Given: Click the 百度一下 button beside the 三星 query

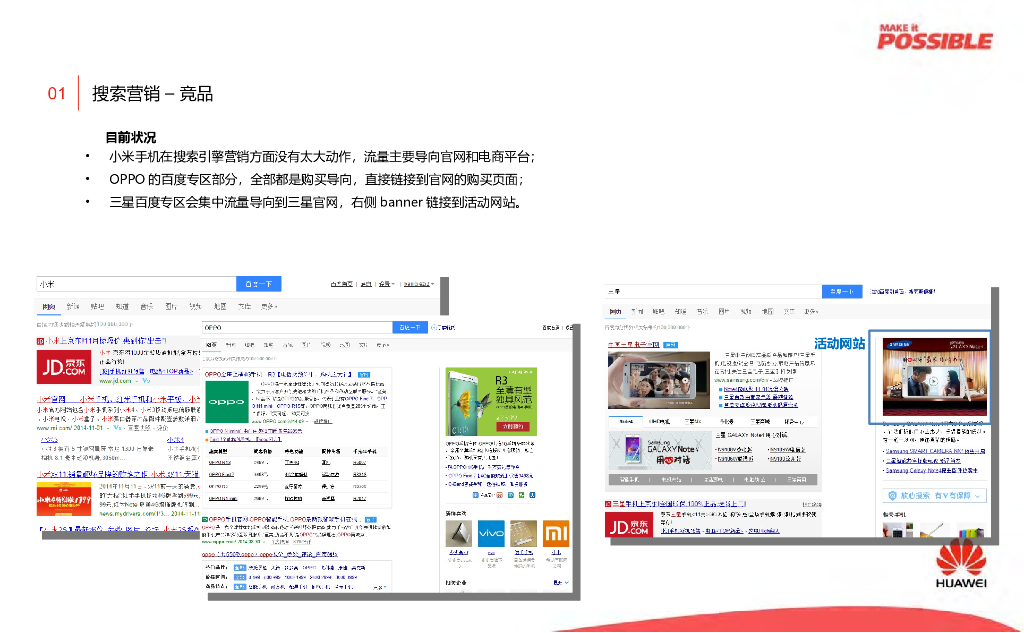Looking at the screenshot, I should [842, 291].
